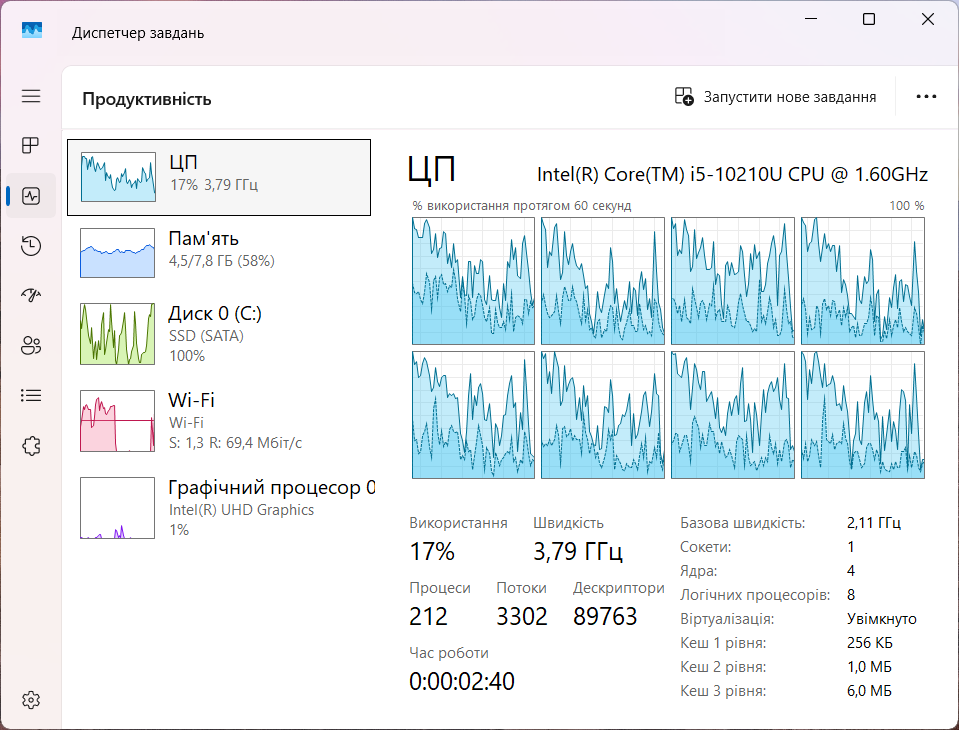The width and height of the screenshot is (959, 730).
Task: Click the CPU model name text
Action: [x=732, y=174]
